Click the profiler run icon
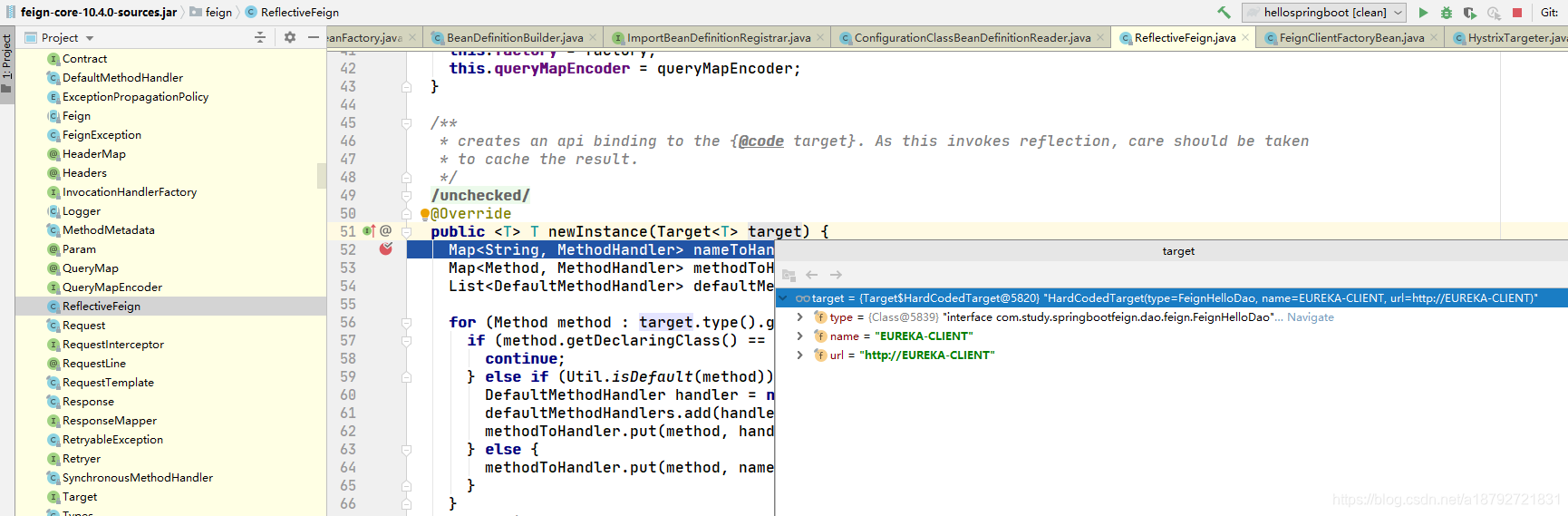This screenshot has width=1568, height=516. pyautogui.click(x=1494, y=13)
